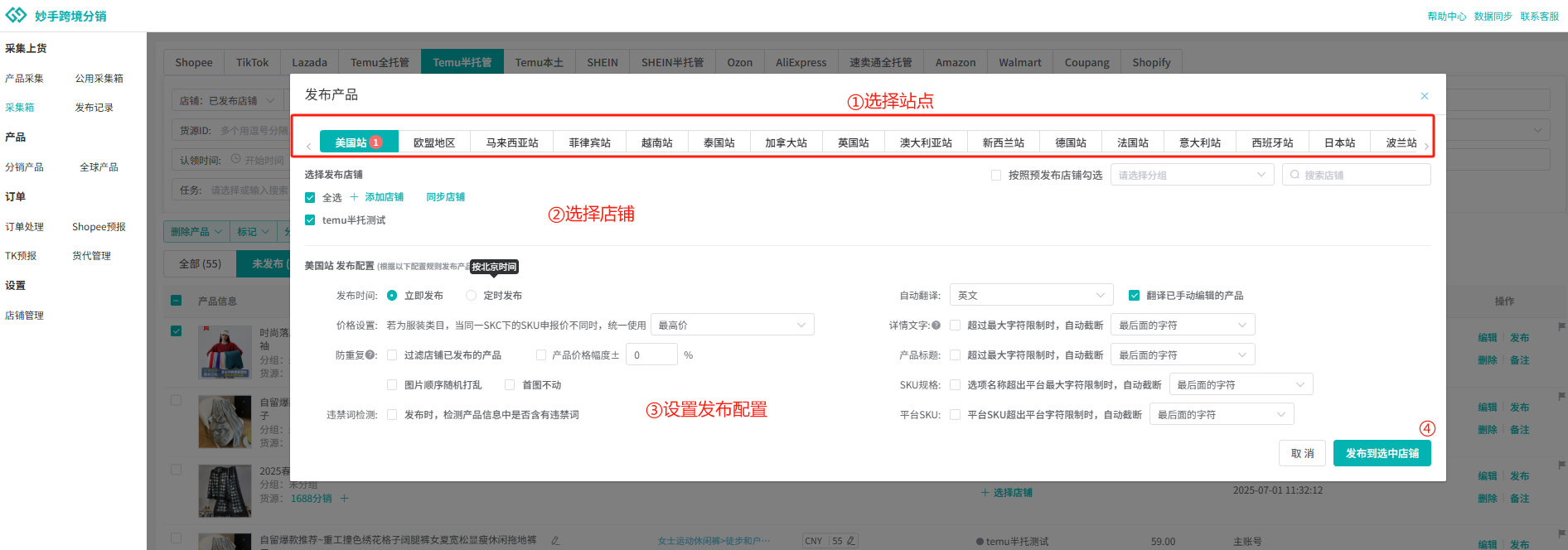
Task: Click 同步店铺 link
Action: coord(445,197)
